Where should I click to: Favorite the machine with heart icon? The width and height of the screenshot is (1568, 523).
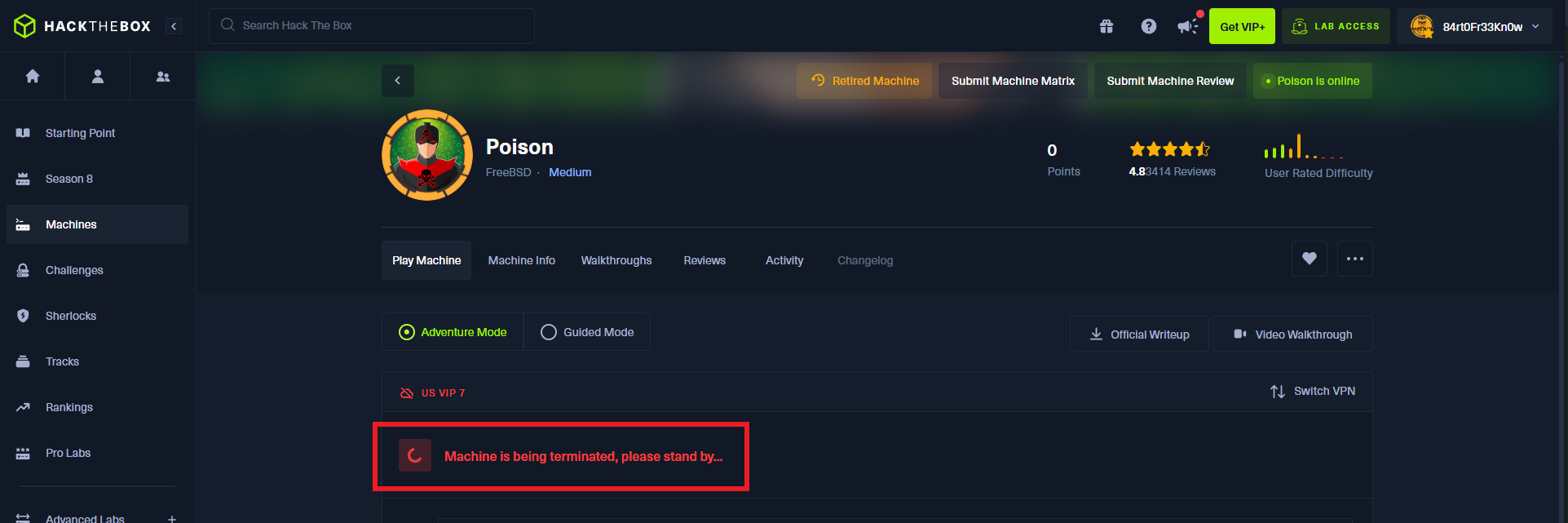[x=1310, y=259]
